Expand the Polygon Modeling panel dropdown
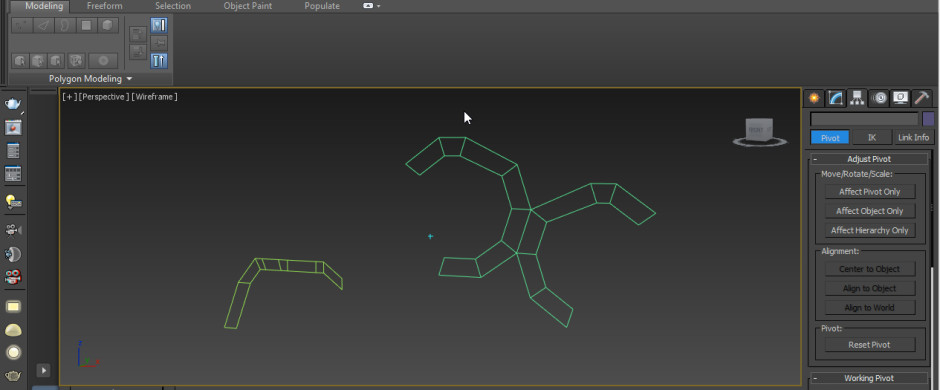Image resolution: width=940 pixels, height=390 pixels. click(129, 79)
